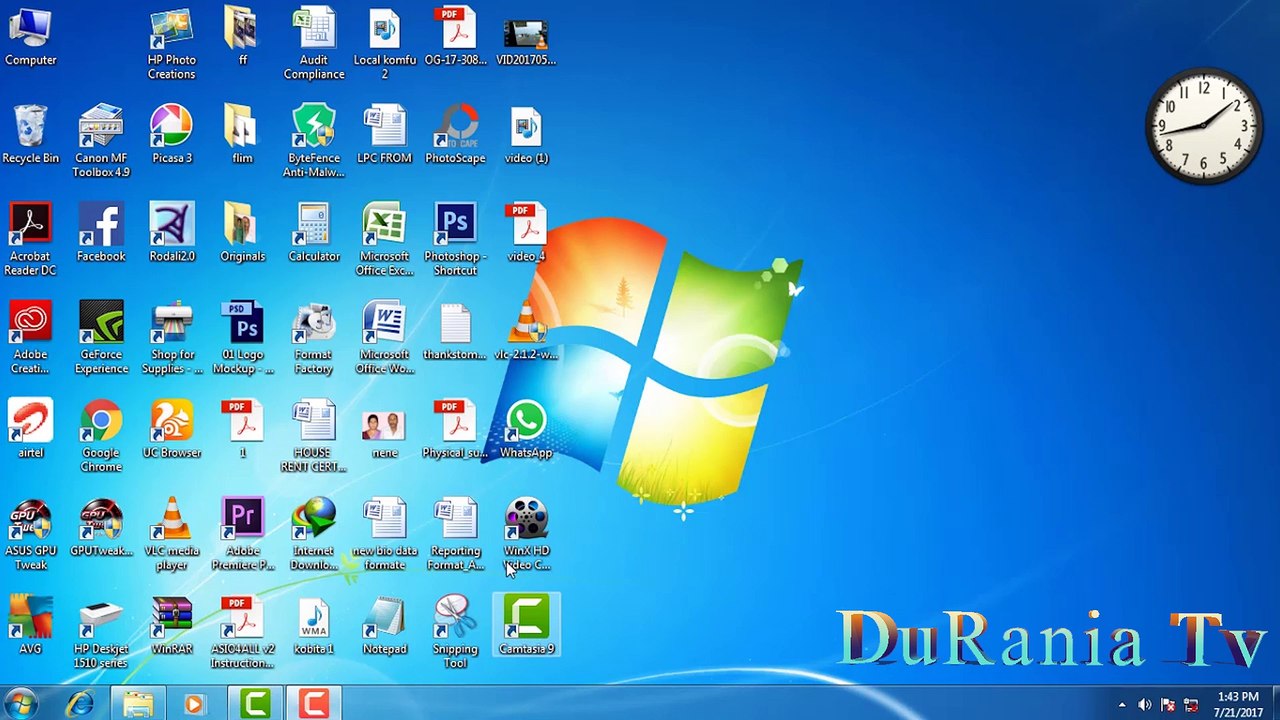Screen dimensions: 1280x720
Task: Select 01 Logo Mockup PSD file
Action: click(242, 338)
